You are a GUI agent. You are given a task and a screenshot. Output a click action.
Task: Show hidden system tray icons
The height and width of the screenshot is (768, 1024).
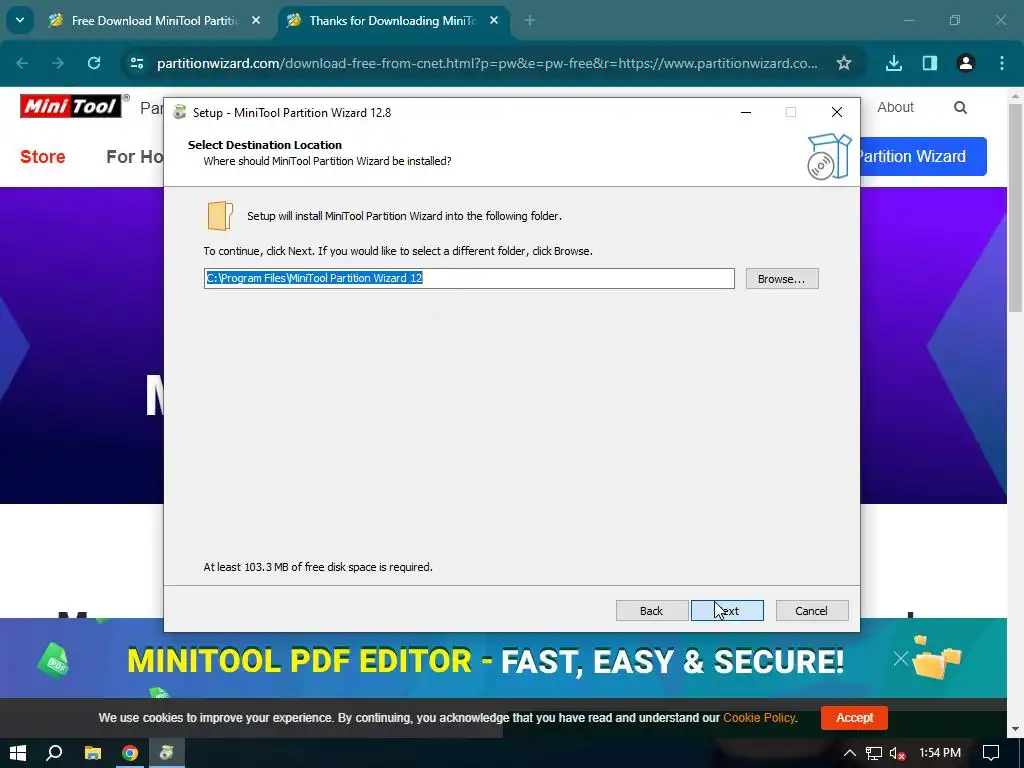coord(850,753)
